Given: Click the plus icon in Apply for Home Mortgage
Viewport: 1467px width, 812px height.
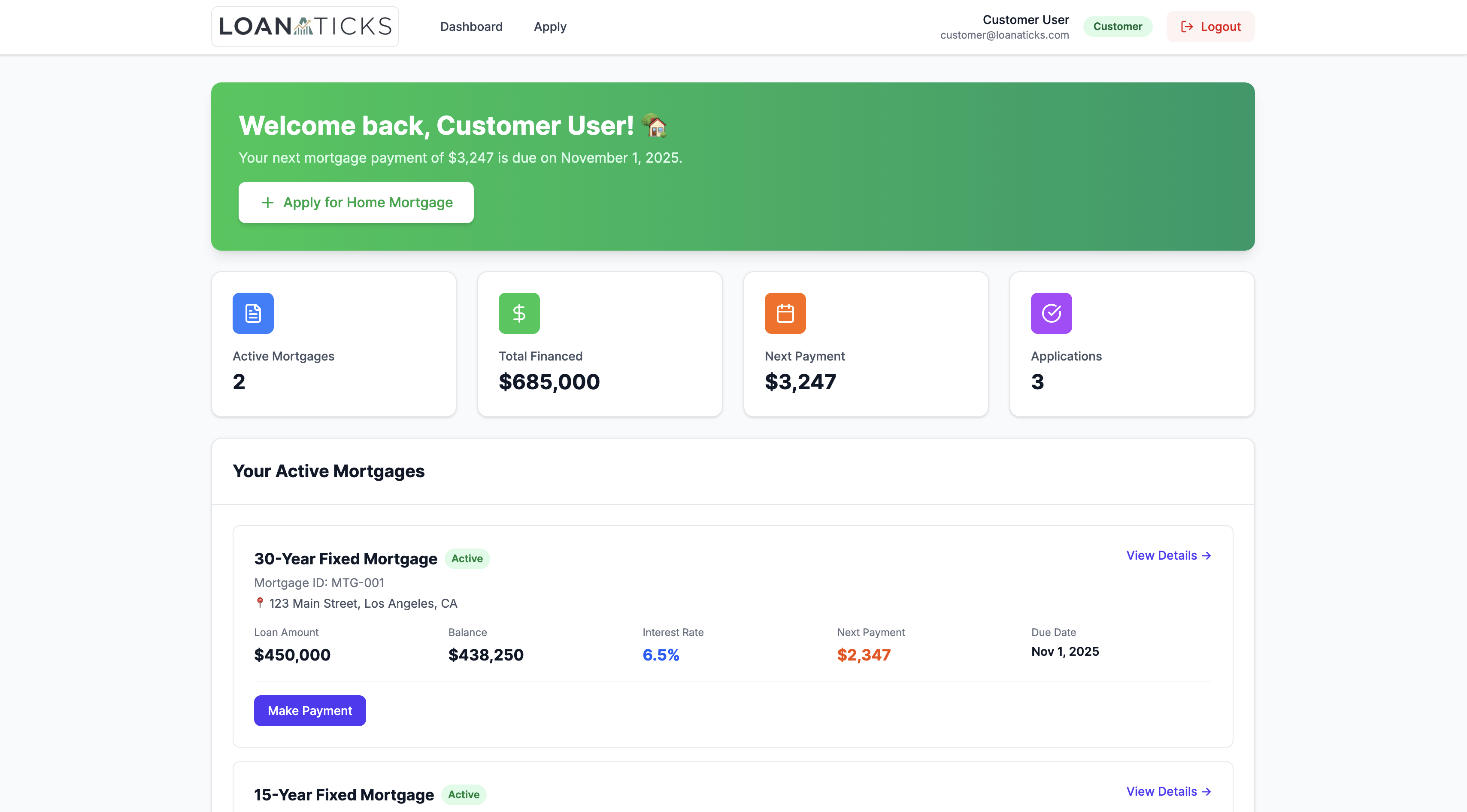Looking at the screenshot, I should [267, 203].
